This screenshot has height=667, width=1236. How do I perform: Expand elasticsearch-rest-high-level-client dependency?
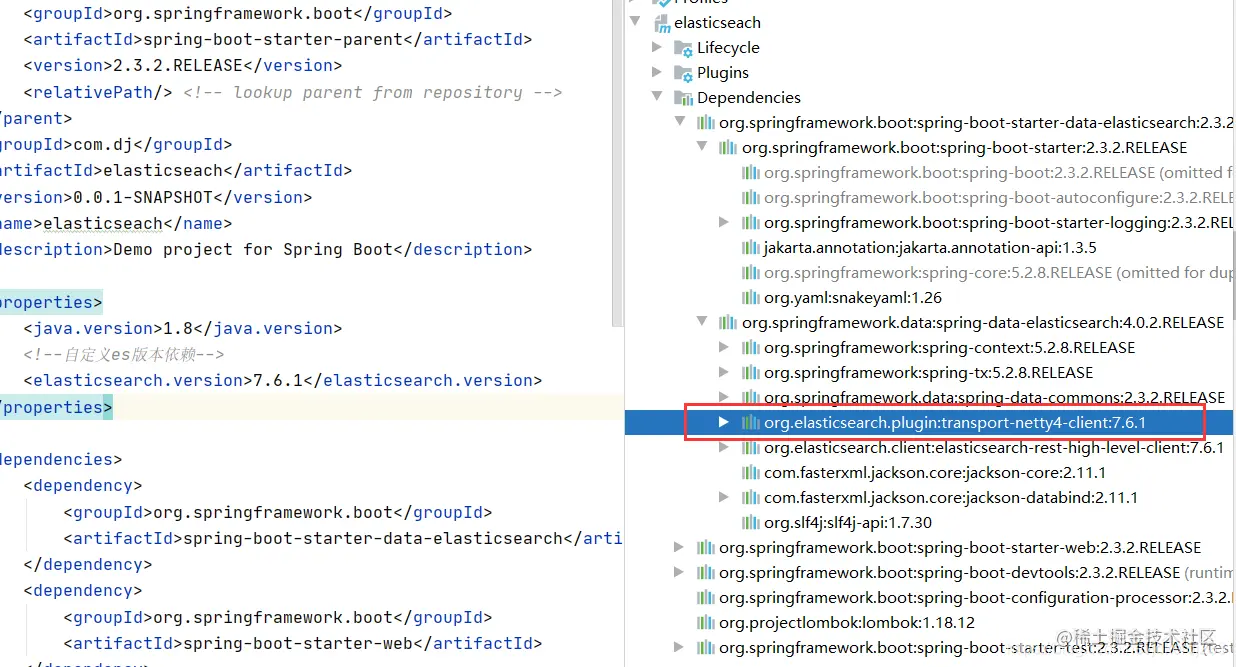pos(724,447)
